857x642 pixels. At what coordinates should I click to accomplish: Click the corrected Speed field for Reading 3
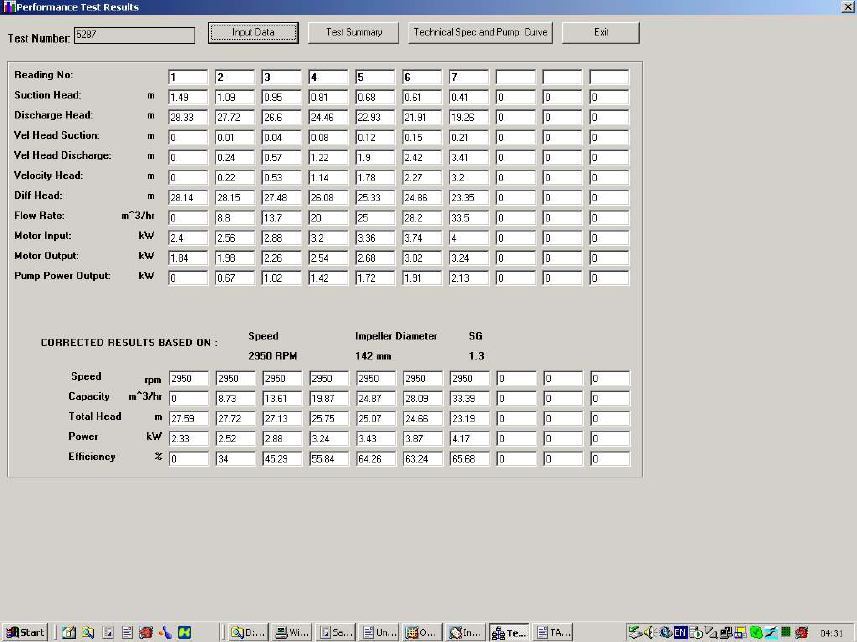282,378
